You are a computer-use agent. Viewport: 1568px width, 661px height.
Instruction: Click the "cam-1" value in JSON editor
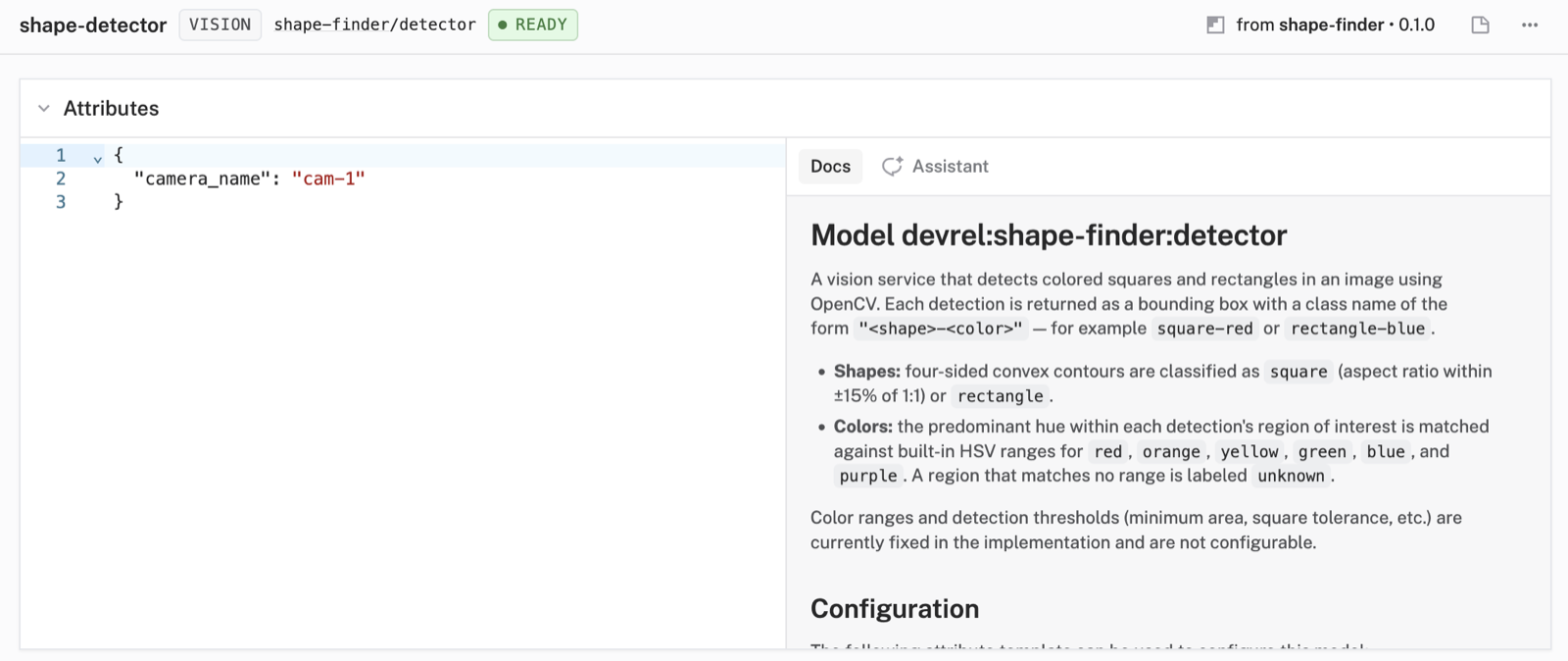(328, 178)
